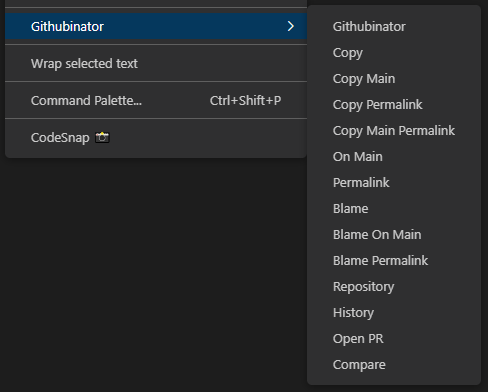Expand the Githubinator submenu chevron arrow
Viewport: 488px width, 392px height.
click(291, 26)
